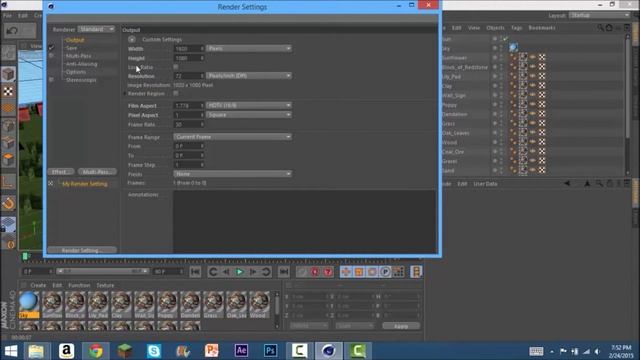Open the Renderer dropdown set to Standard

(x=97, y=29)
